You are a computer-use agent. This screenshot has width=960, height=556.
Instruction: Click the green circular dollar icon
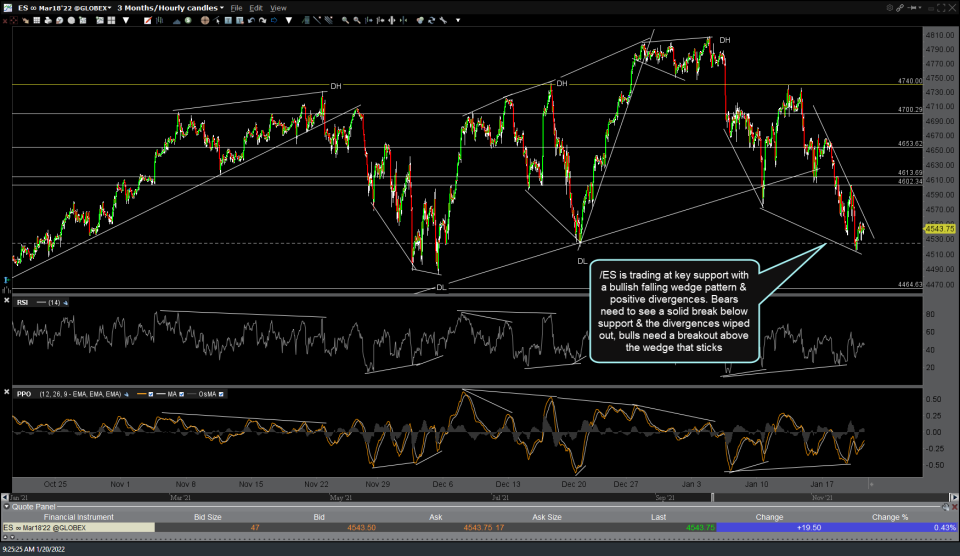pyautogui.click(x=188, y=20)
